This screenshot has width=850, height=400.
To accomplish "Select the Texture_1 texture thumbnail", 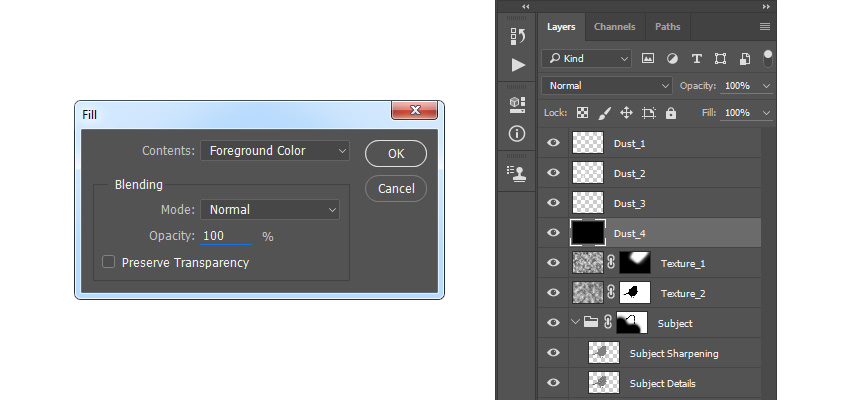I will pos(588,263).
